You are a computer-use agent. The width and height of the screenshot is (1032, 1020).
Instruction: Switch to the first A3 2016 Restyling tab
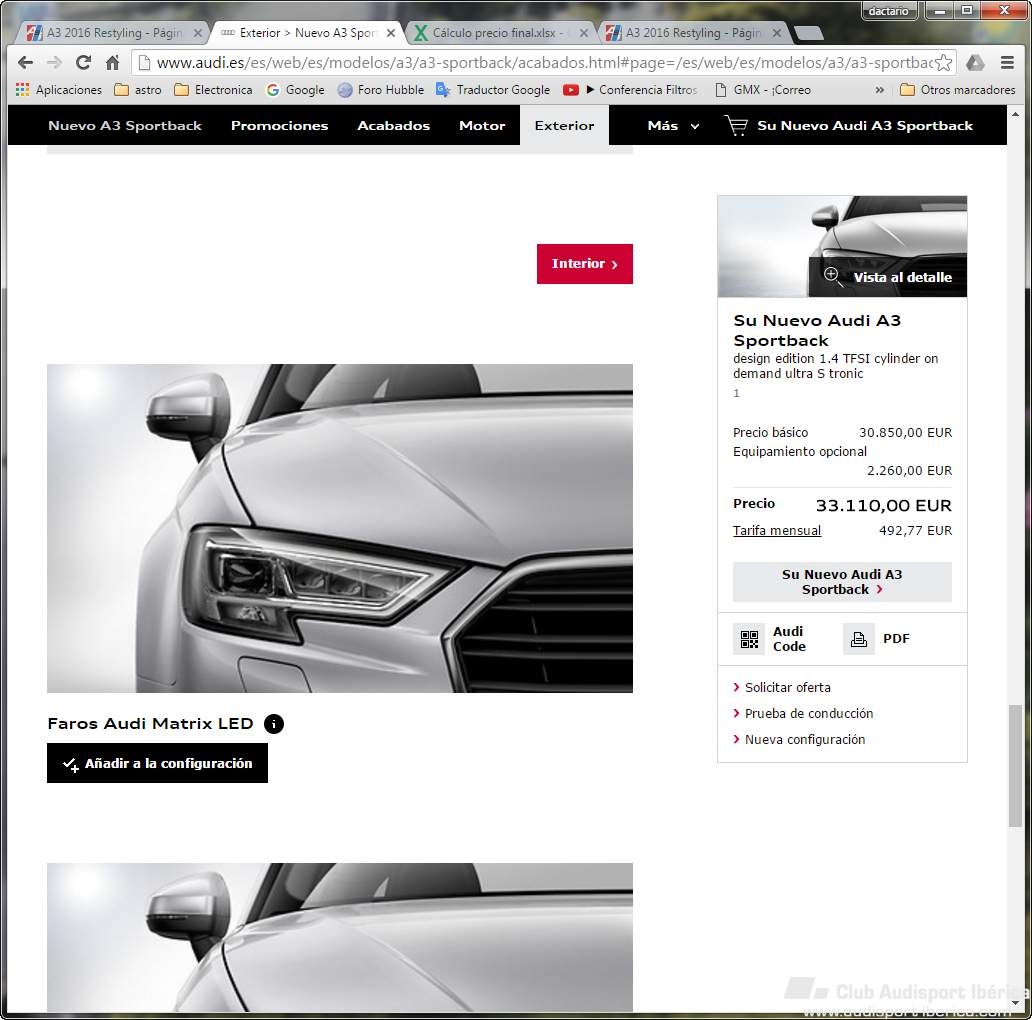[x=112, y=33]
